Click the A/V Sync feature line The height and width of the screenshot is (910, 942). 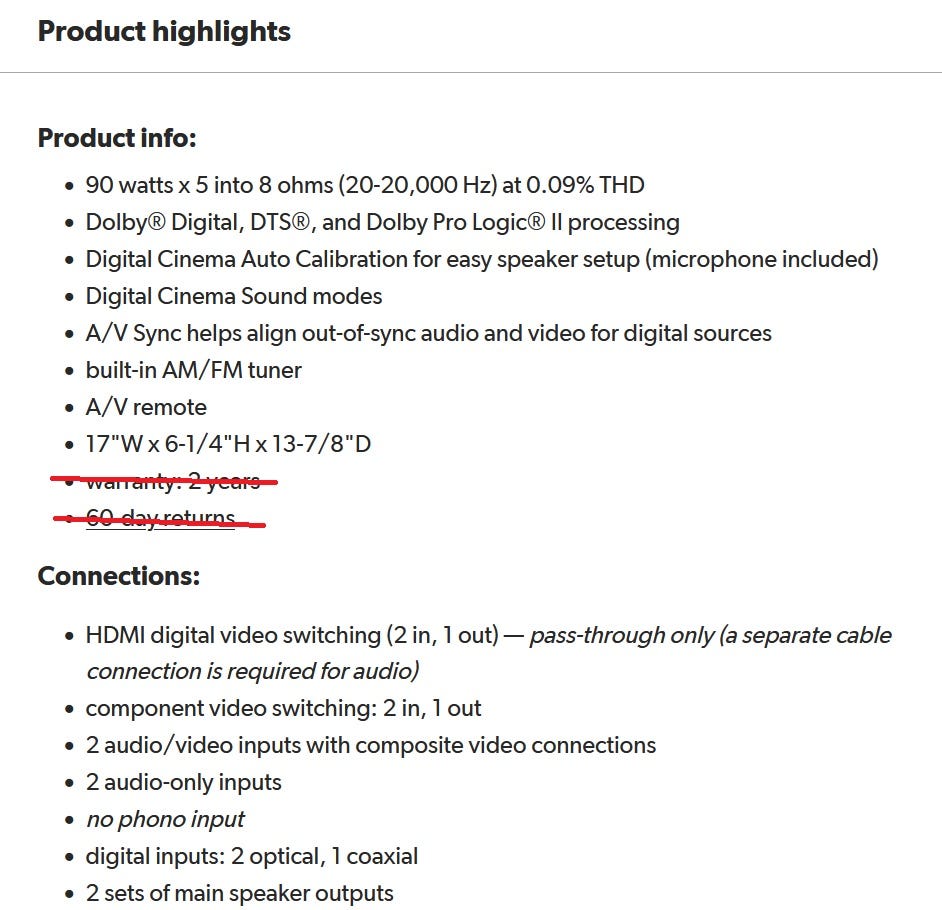428,333
